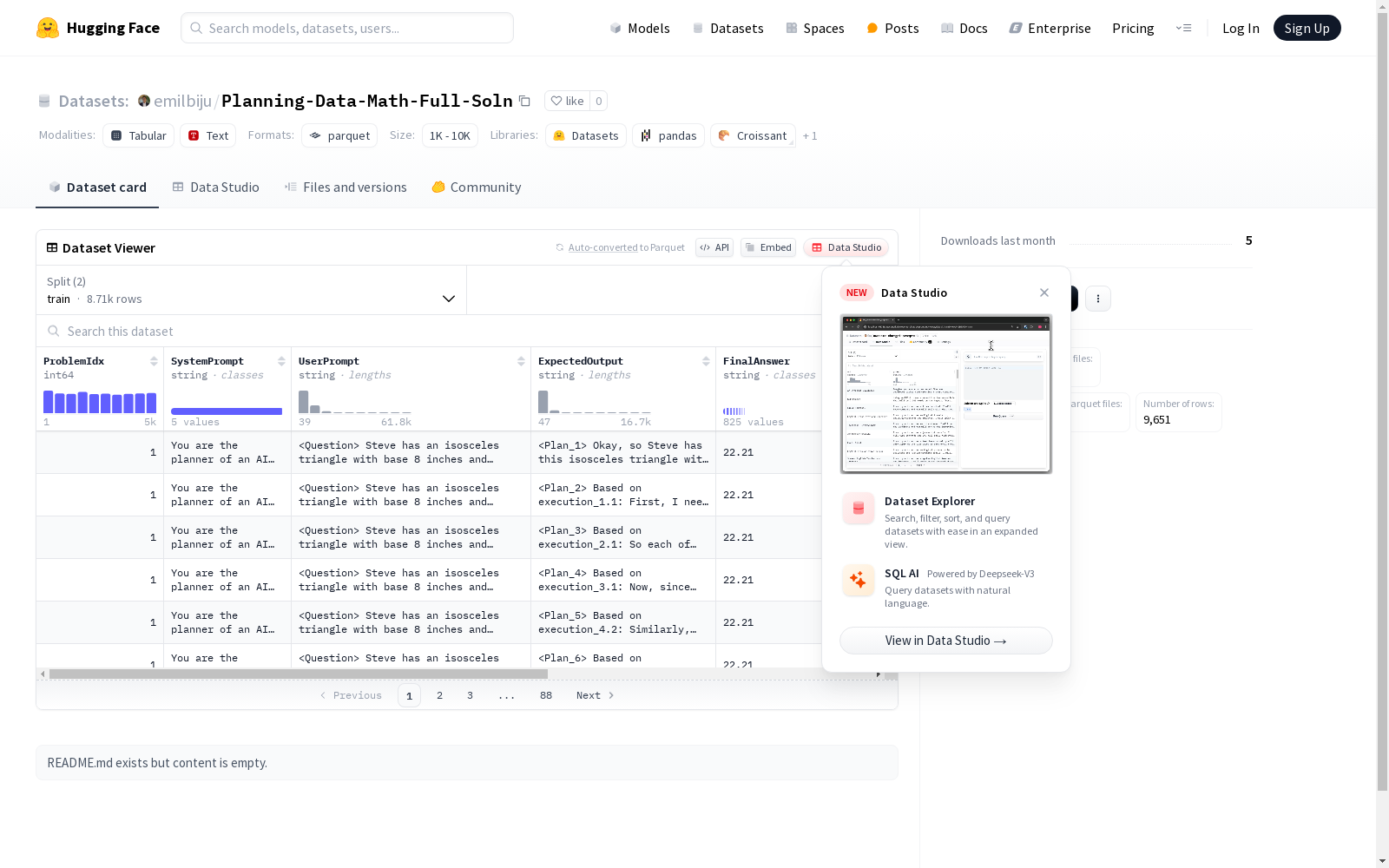Focus the top search models field
The image size is (1389, 868).
pos(347,28)
